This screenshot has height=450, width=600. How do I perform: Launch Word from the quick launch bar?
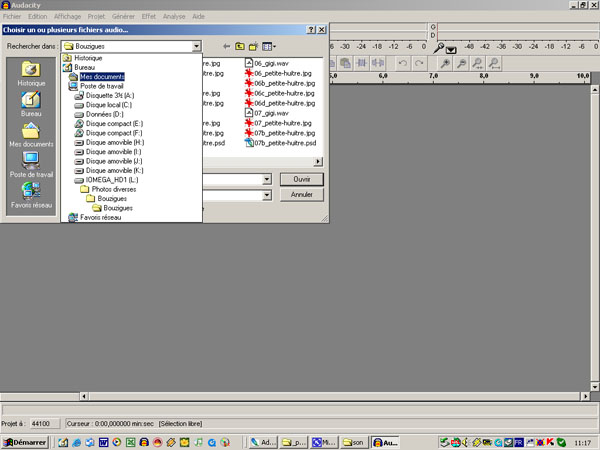103,442
